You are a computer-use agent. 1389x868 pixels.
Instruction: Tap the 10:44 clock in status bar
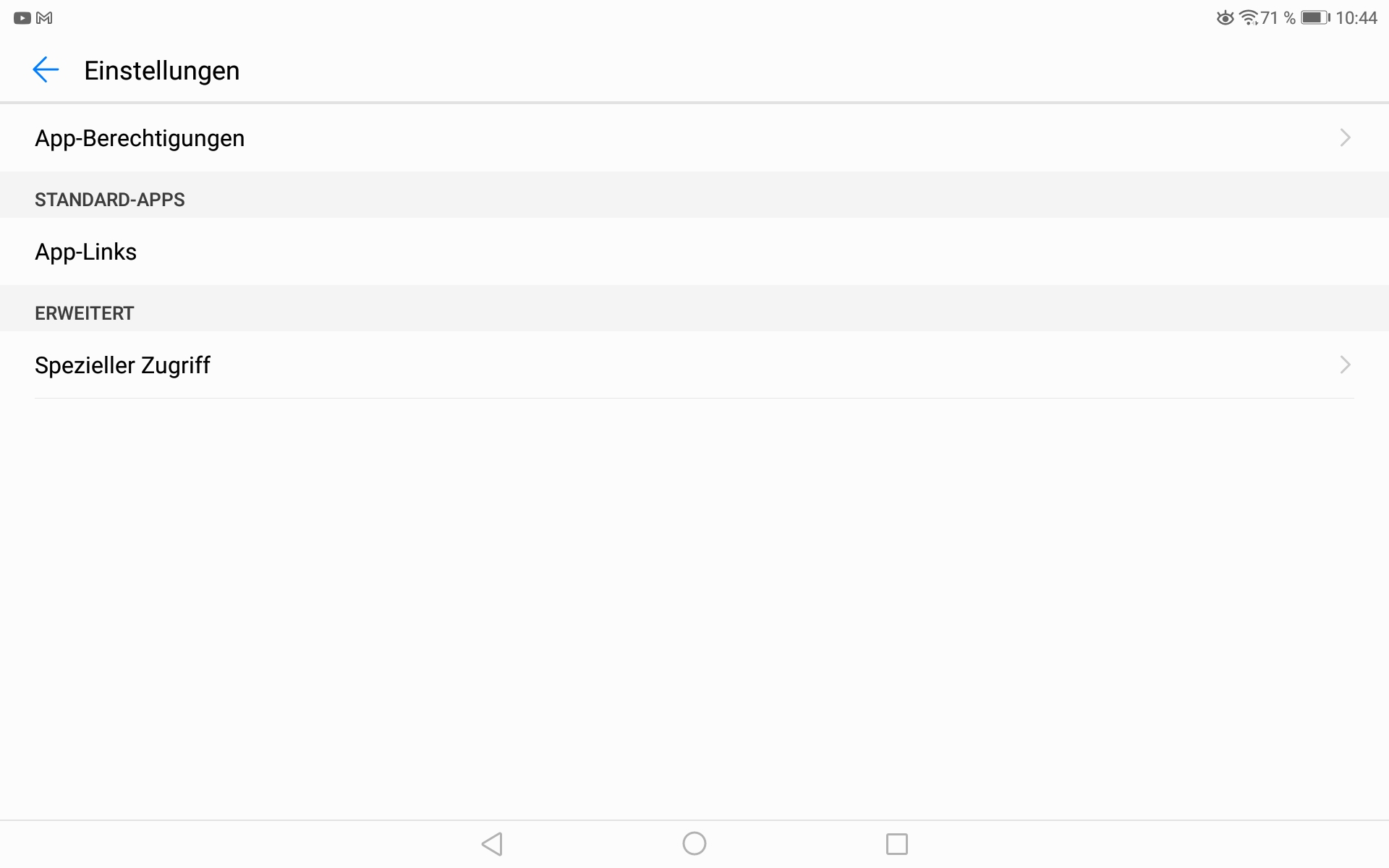(1356, 18)
